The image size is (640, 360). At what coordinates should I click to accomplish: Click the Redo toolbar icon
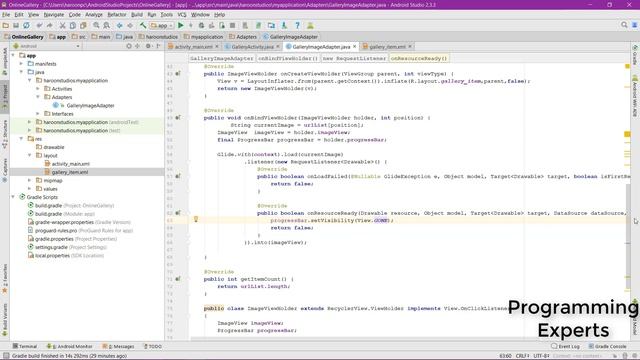coord(50,25)
